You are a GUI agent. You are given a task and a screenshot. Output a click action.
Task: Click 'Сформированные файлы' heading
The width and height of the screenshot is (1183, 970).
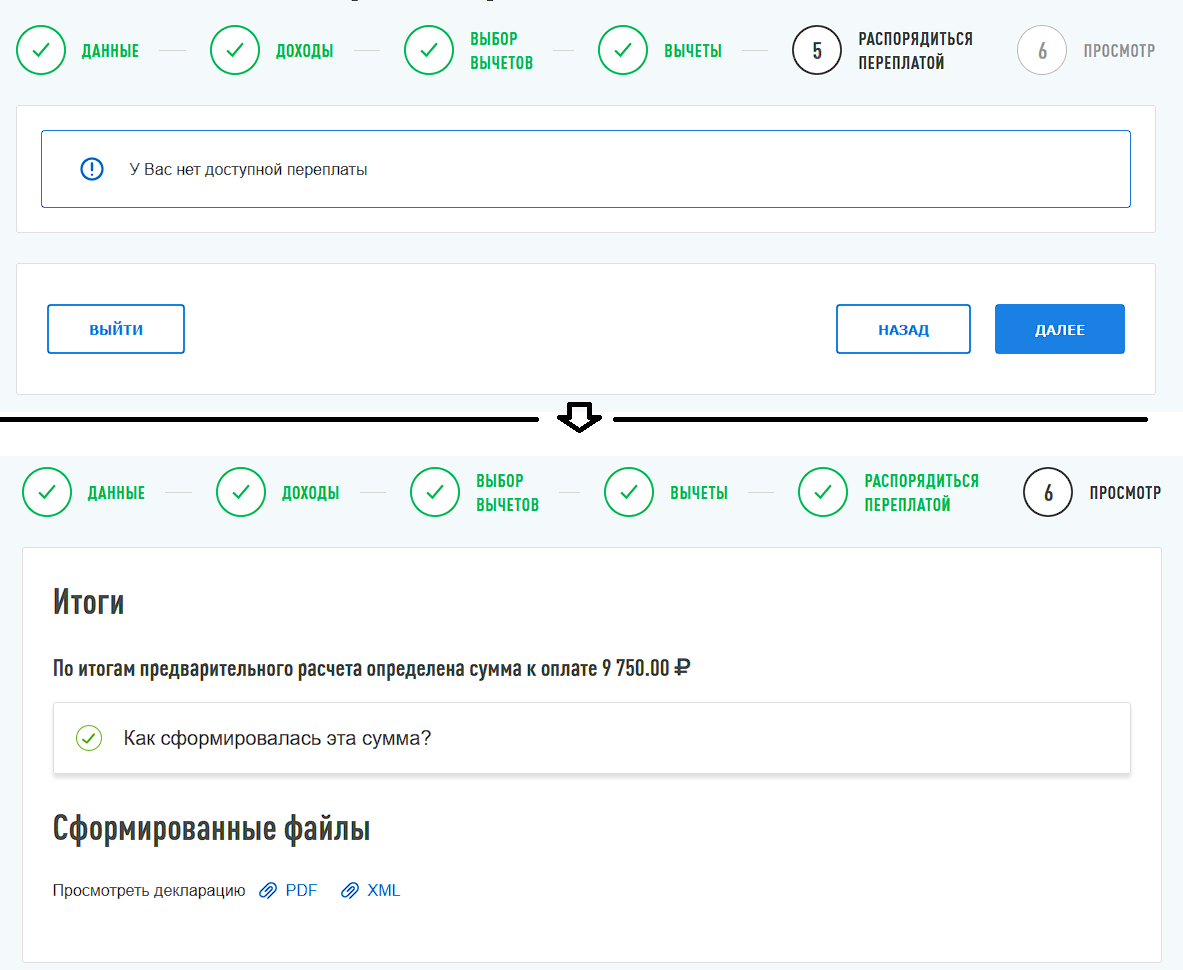[x=211, y=828]
